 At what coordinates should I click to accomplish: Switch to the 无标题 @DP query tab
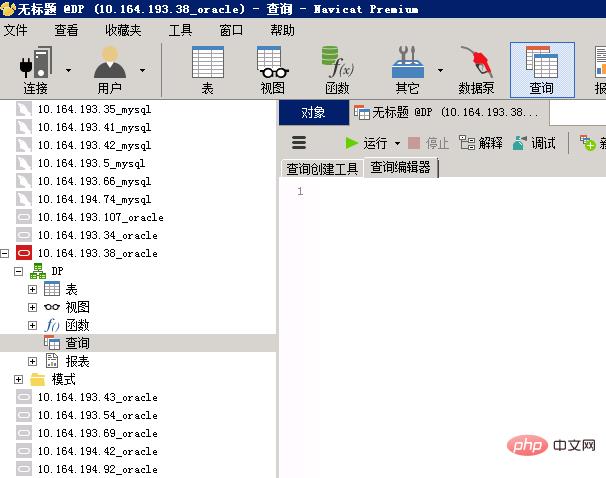[449, 112]
